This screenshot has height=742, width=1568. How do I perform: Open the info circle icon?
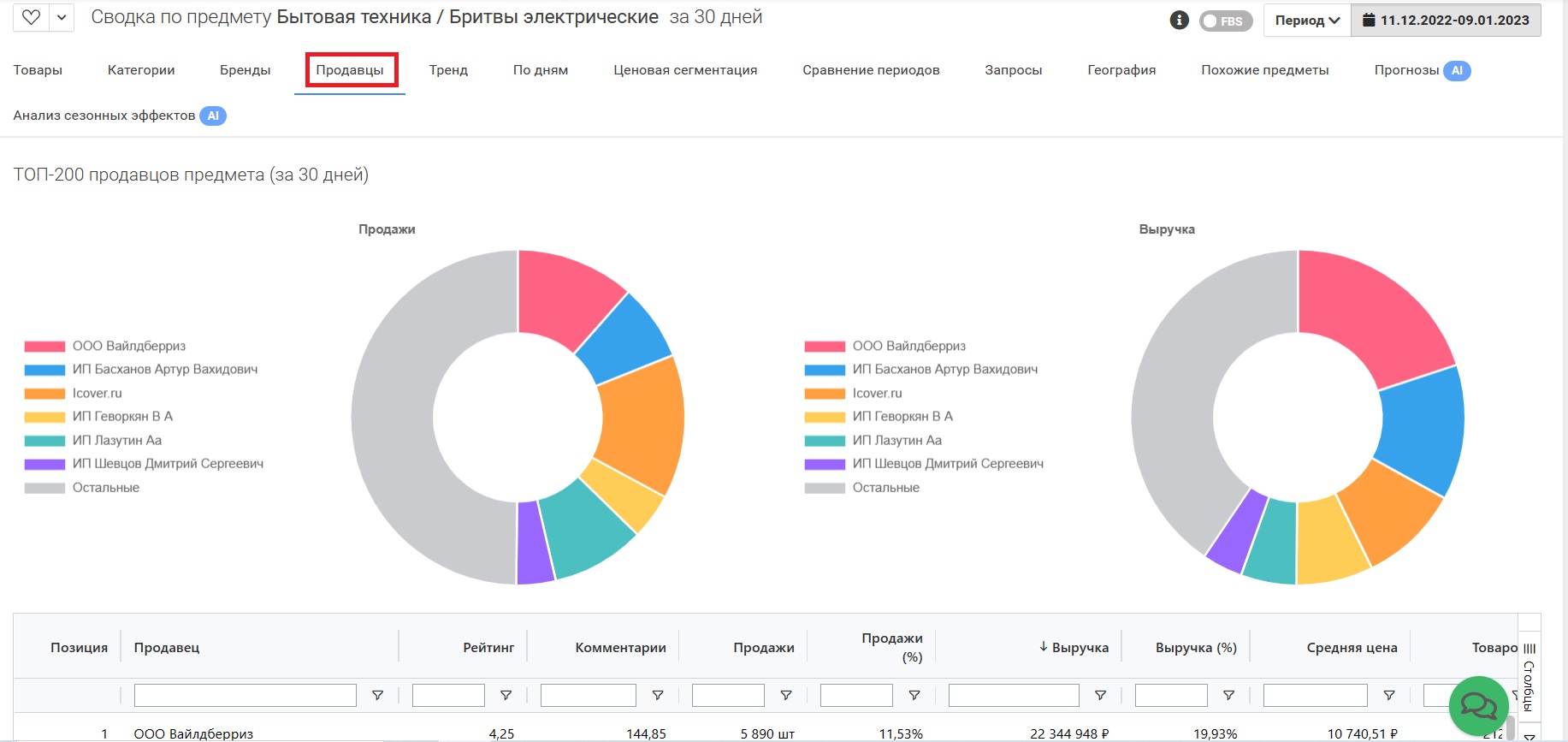[x=1179, y=21]
